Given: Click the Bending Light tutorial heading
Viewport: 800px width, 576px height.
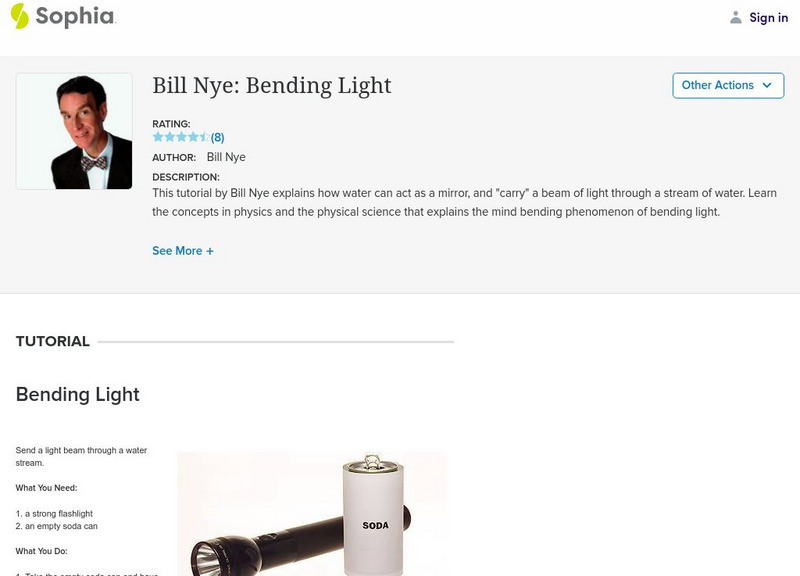Looking at the screenshot, I should tap(78, 394).
